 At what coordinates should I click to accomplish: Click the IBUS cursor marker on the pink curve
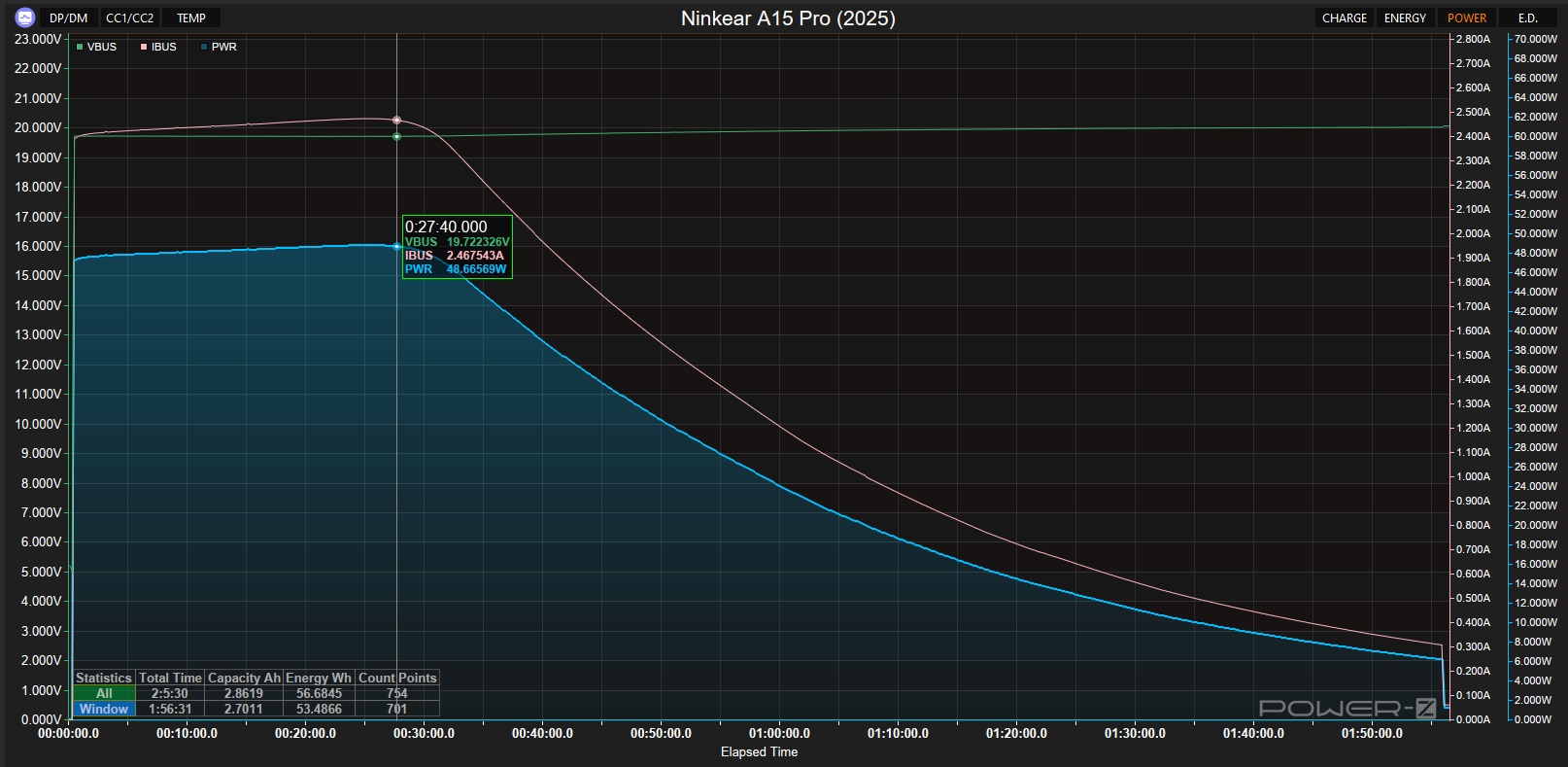(396, 121)
